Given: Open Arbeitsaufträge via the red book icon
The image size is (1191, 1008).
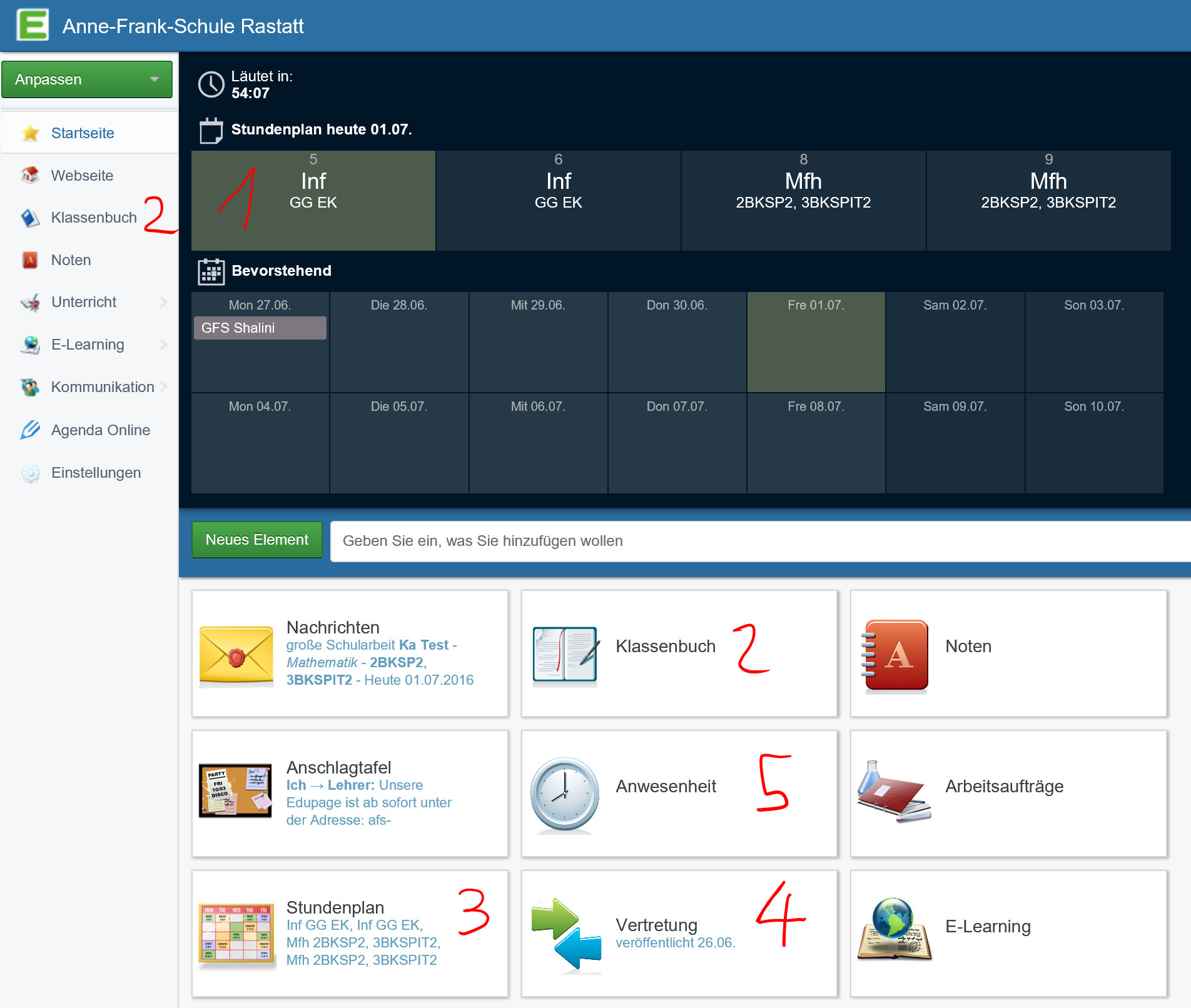Looking at the screenshot, I should pyautogui.click(x=894, y=792).
